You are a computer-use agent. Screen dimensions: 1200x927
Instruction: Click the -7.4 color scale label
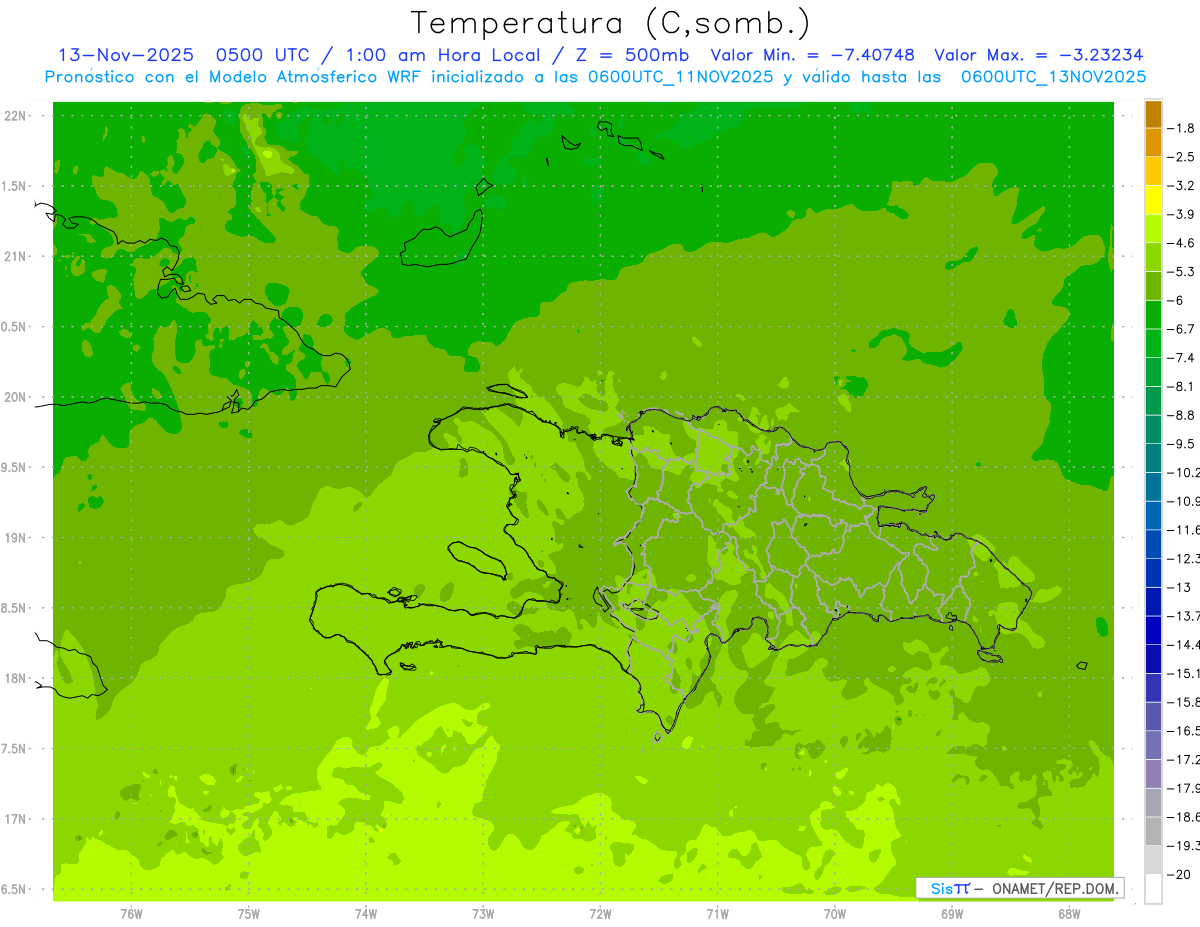(1183, 358)
